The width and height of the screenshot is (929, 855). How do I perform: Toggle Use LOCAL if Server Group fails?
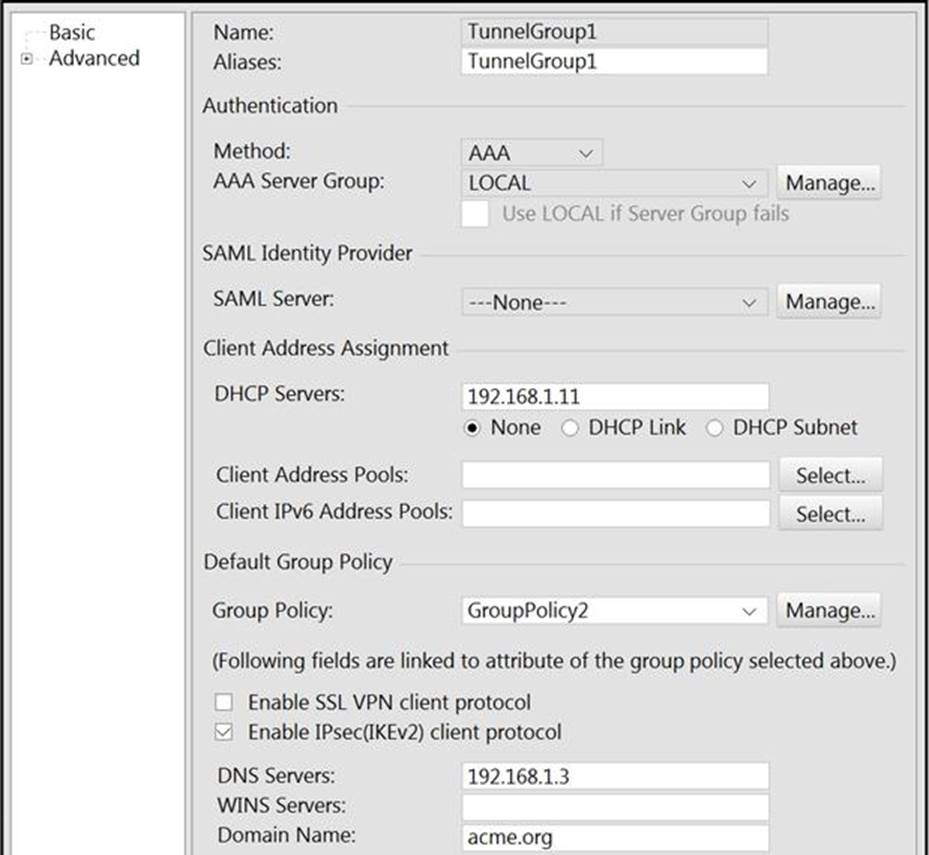475,214
